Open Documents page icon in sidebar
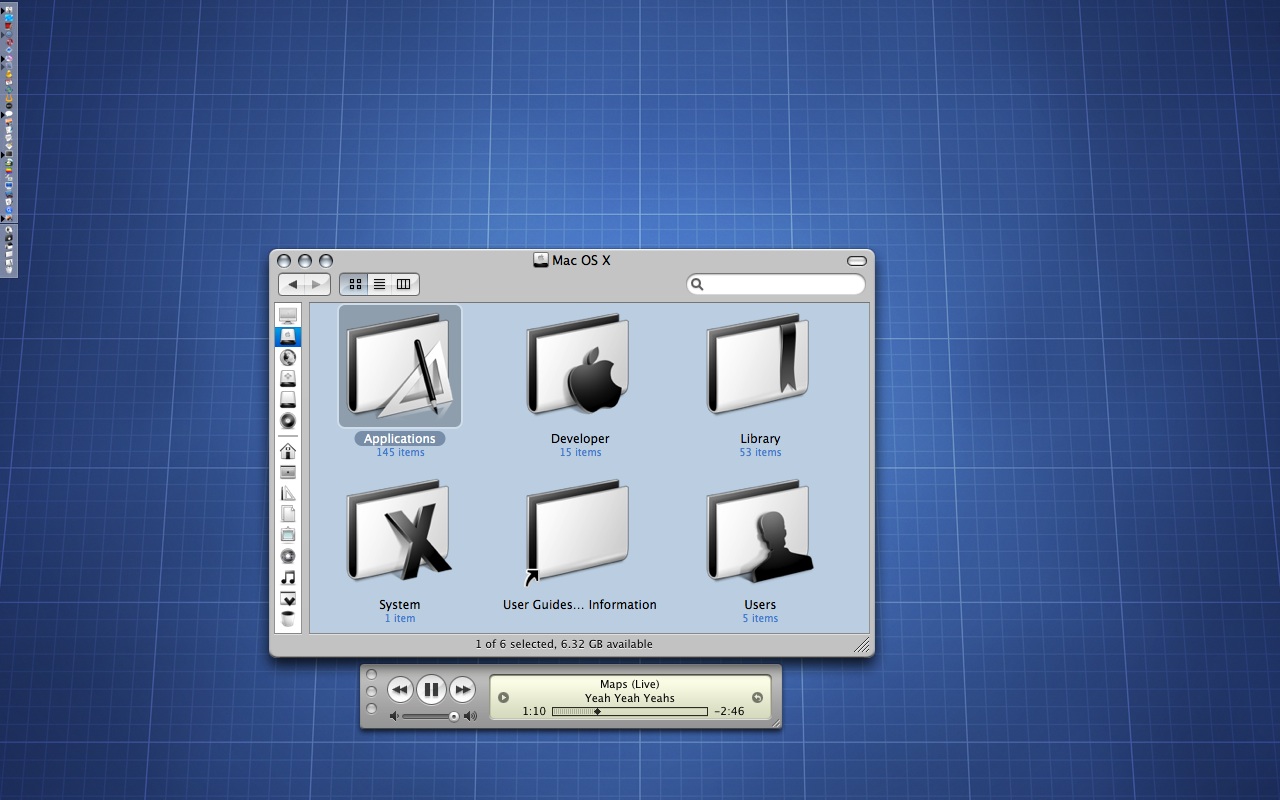Screen dimensions: 1280x800 point(288,513)
